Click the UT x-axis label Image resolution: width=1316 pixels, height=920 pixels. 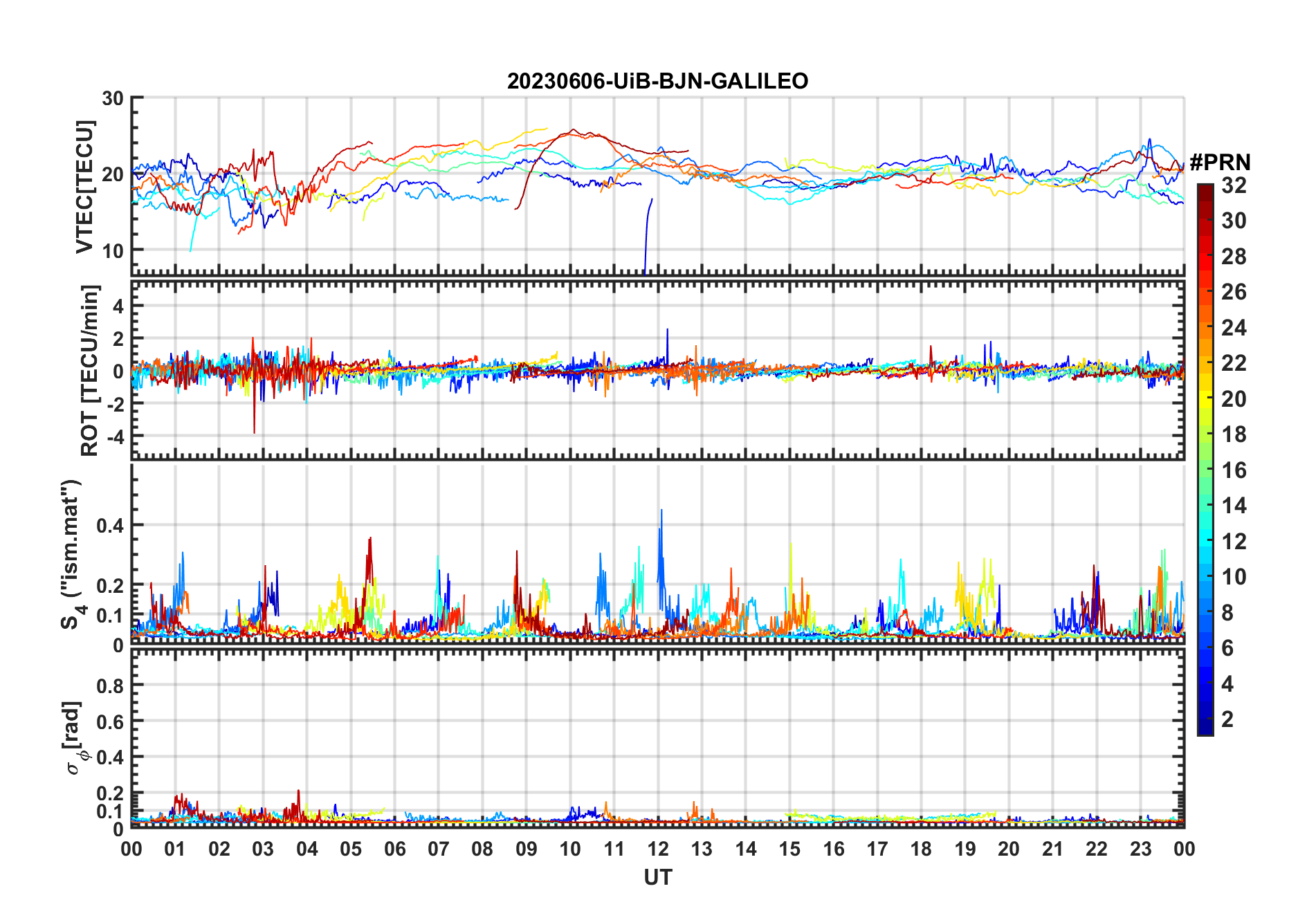point(657,878)
